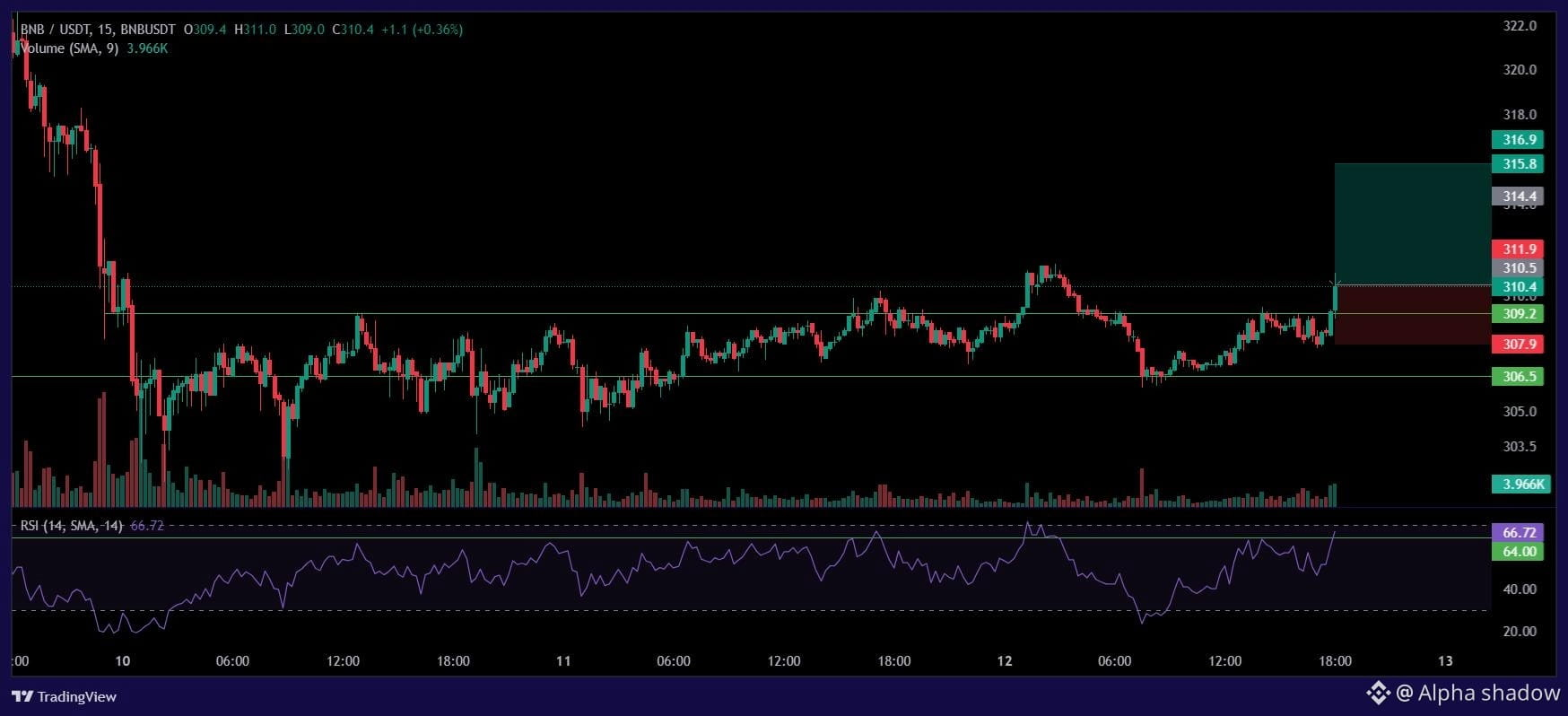Click the 305.0 price scale value
The image size is (1568, 716).
pos(1520,412)
